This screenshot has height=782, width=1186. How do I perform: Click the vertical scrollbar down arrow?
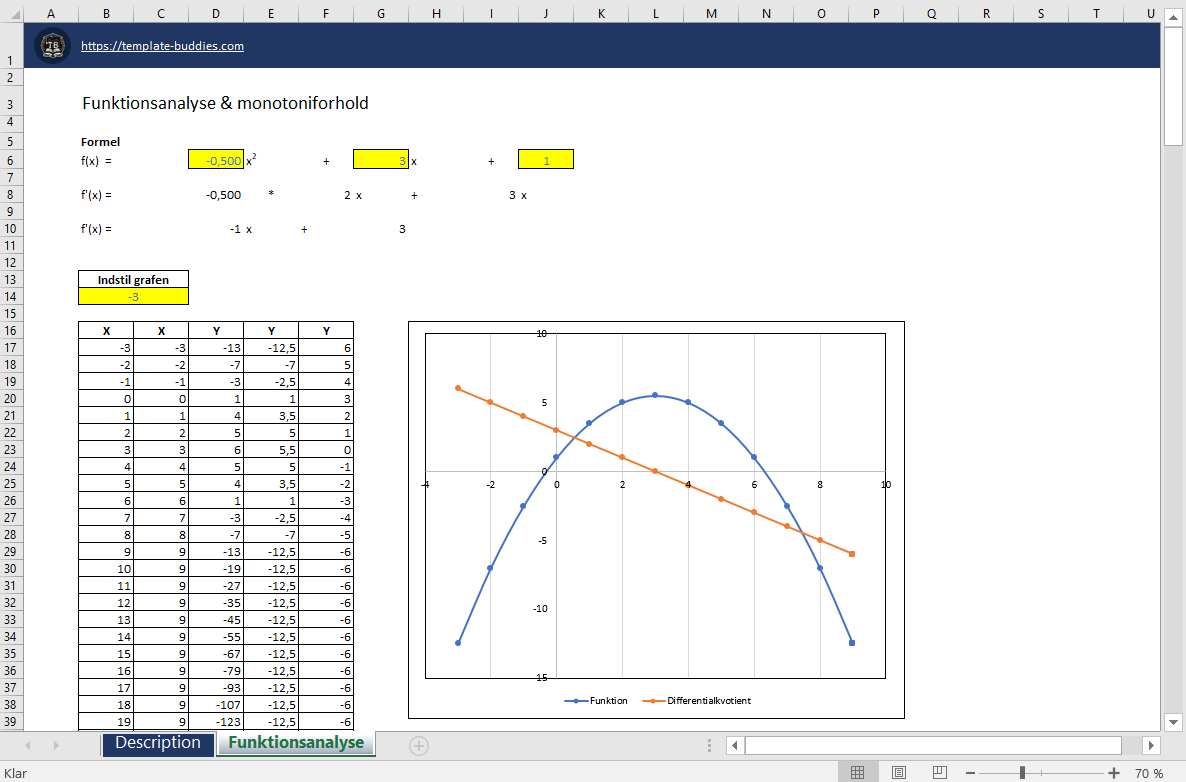(1173, 721)
